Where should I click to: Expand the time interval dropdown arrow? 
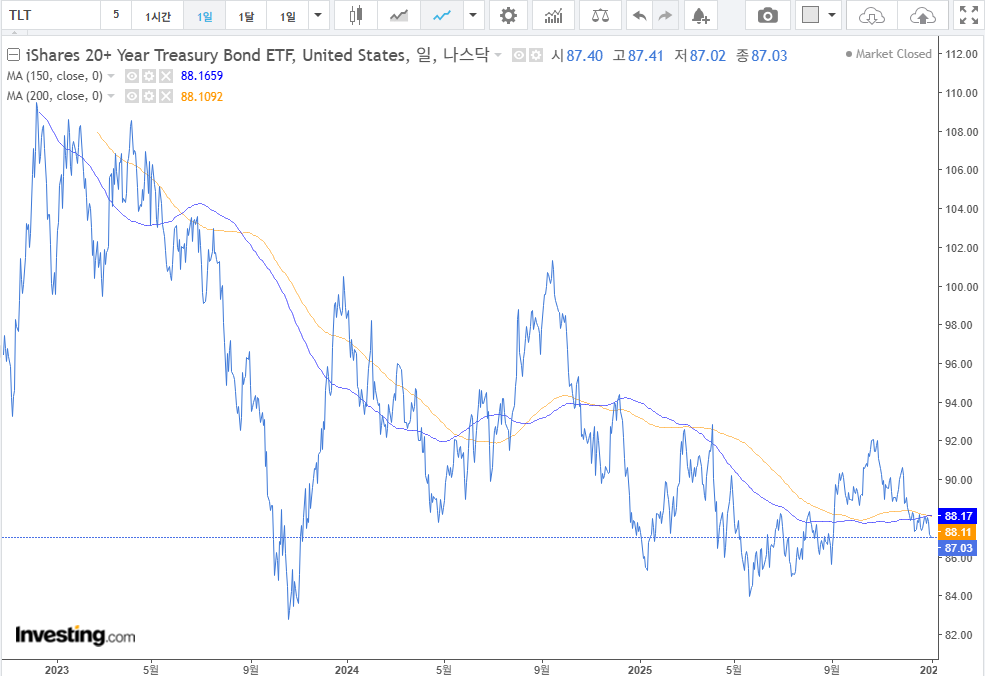tap(318, 15)
